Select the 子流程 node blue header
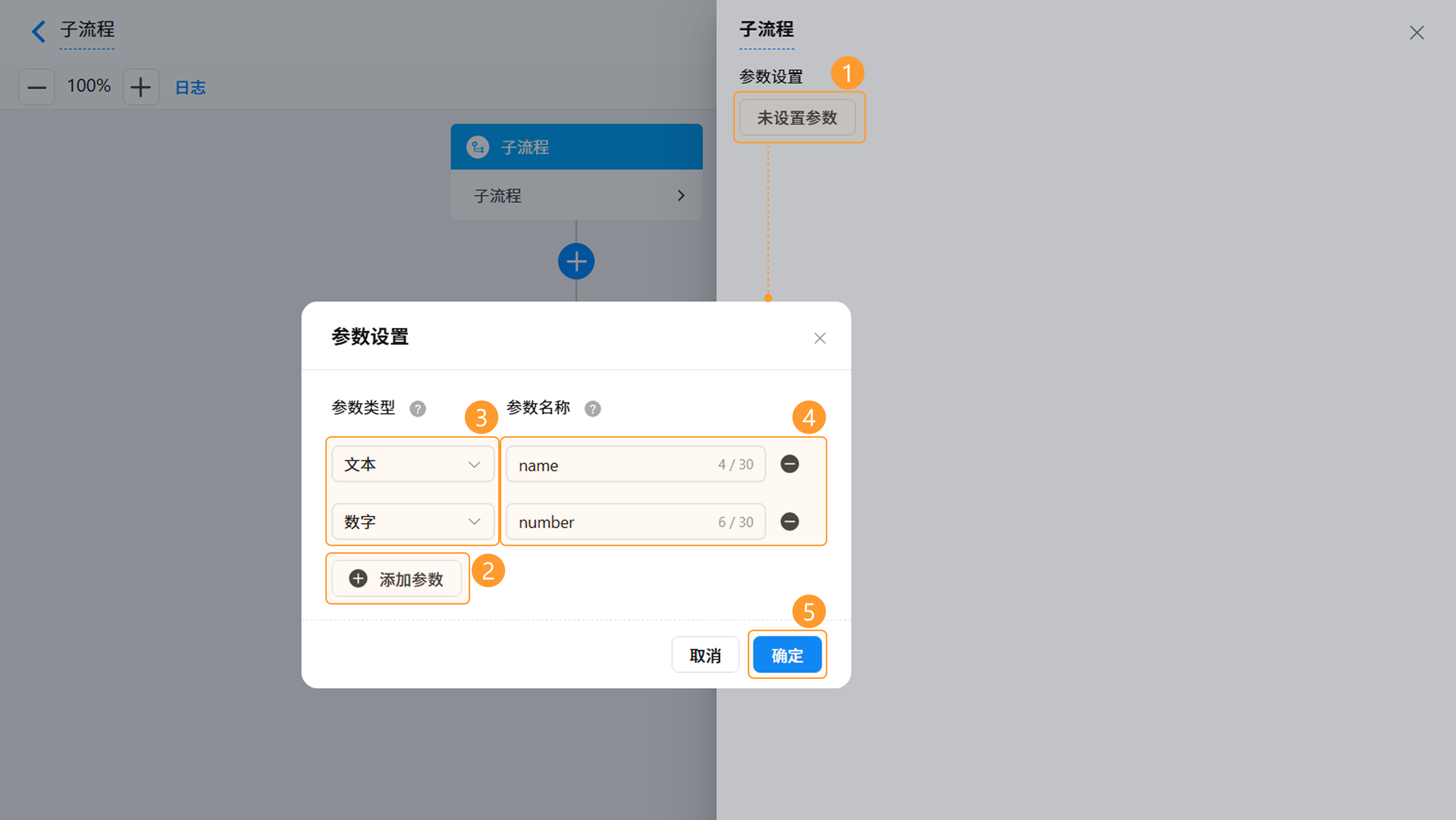Screen dimensions: 1456x820 pyautogui.click(x=576, y=147)
